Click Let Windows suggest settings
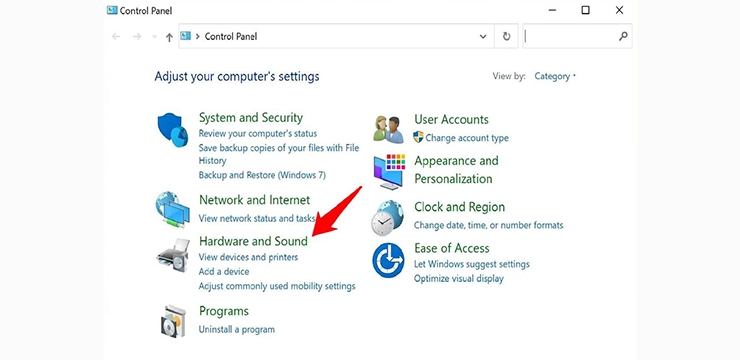Viewport: 740px width, 360px height. (x=471, y=264)
